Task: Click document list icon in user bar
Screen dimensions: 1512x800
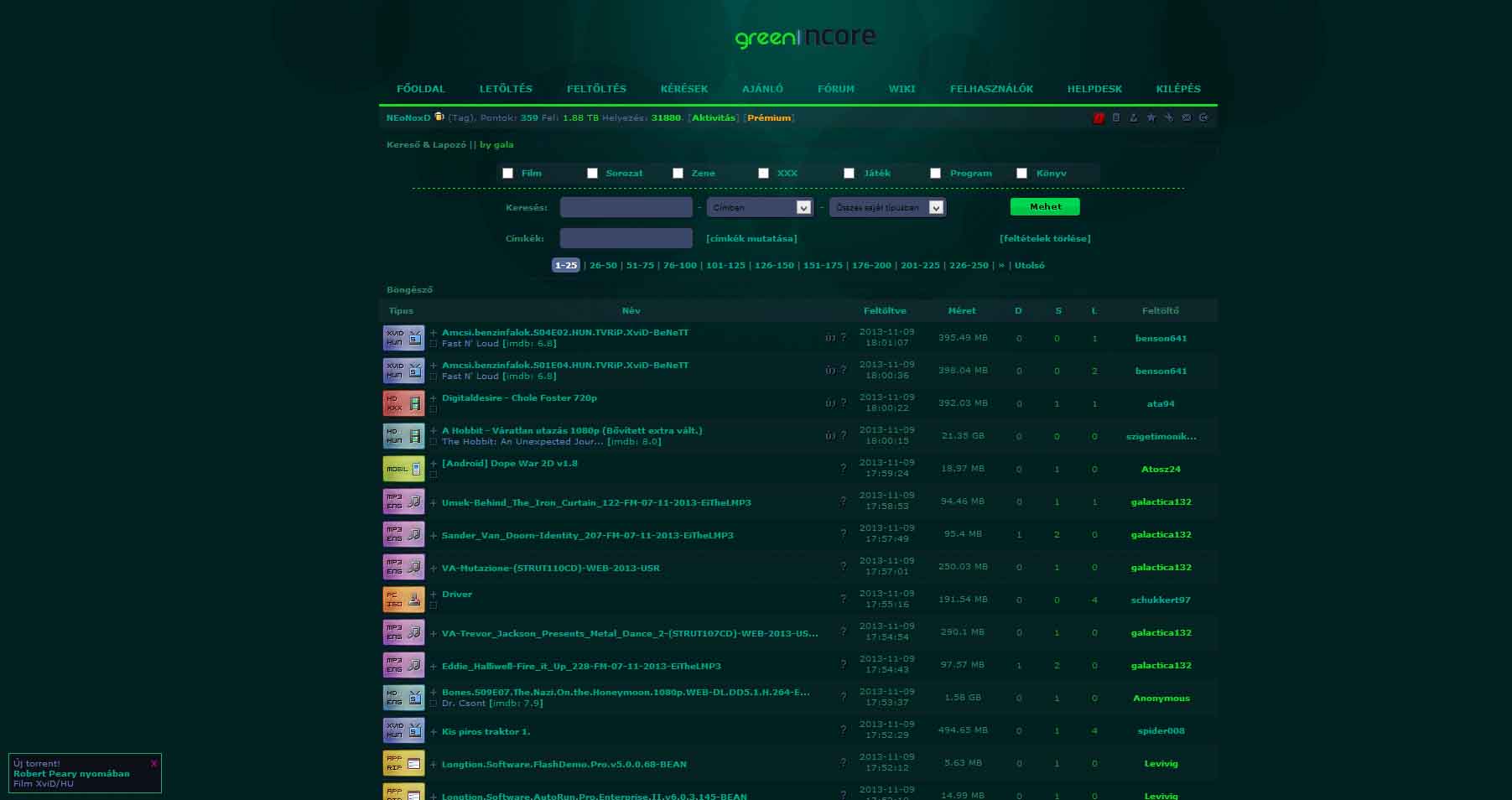Action: 1116,118
